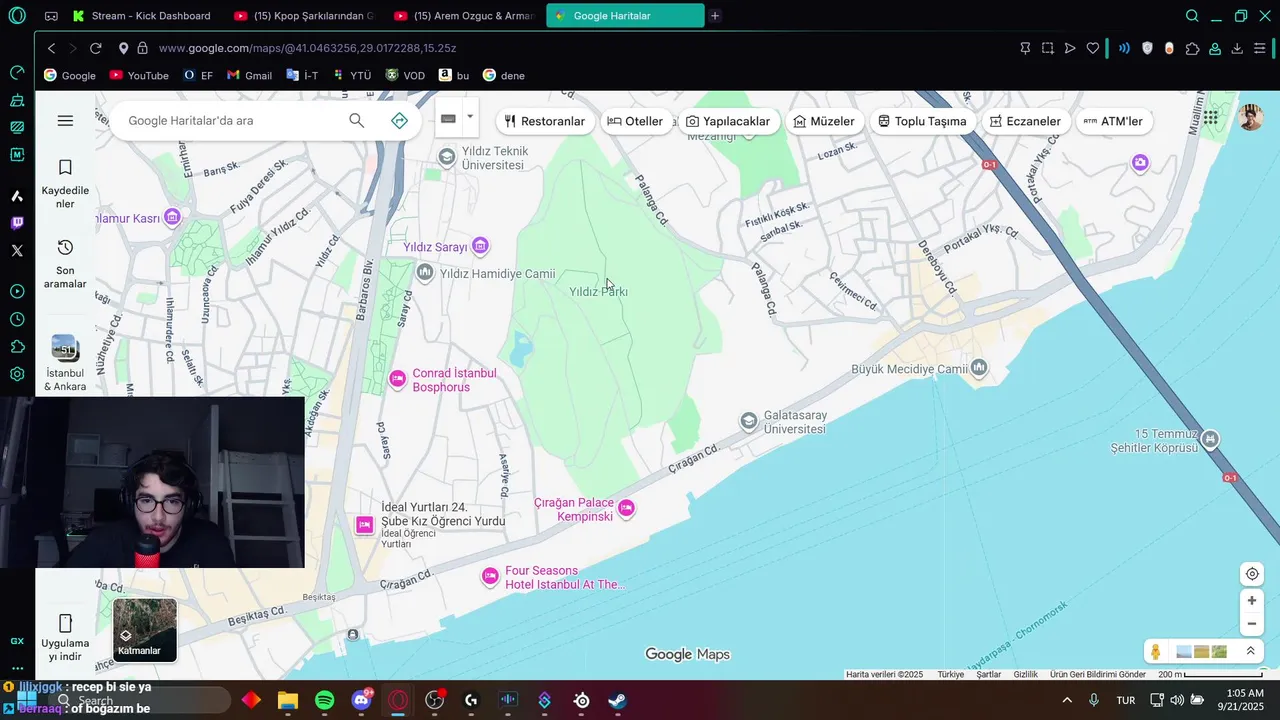Filter map by Müzeler
The image size is (1280, 720).
(x=824, y=121)
